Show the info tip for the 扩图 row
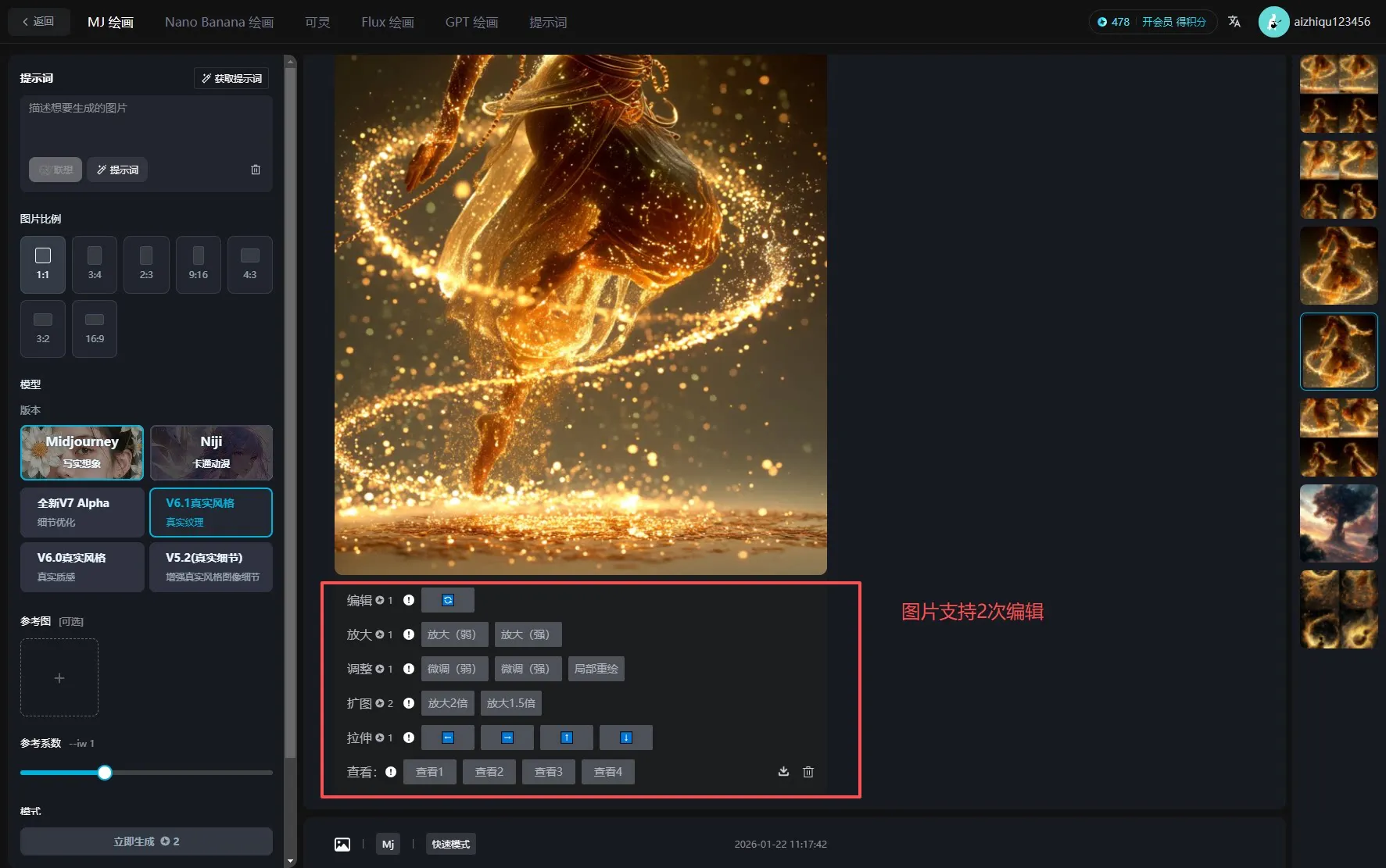The width and height of the screenshot is (1386, 868). [408, 703]
